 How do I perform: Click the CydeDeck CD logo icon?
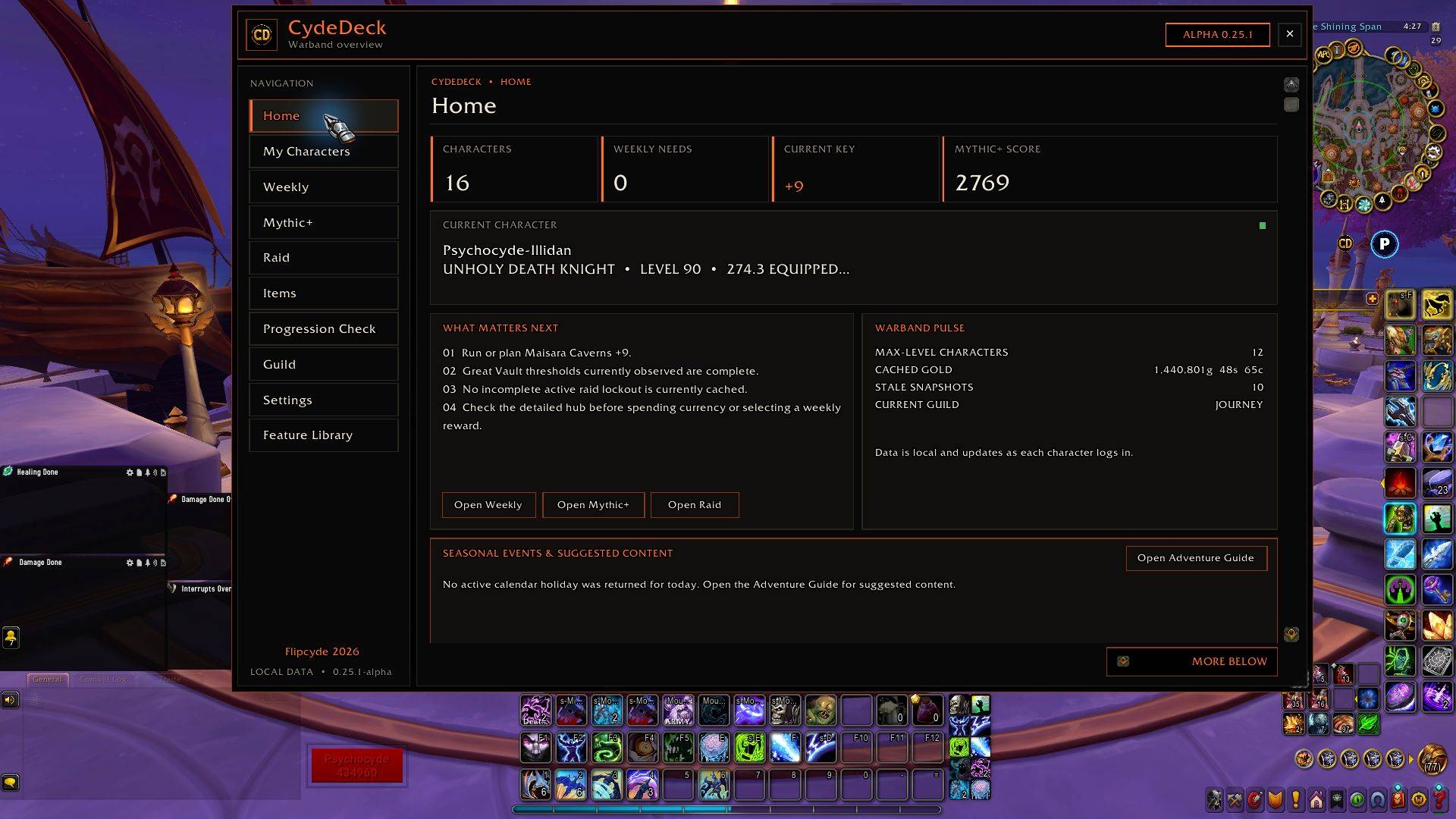pos(262,35)
